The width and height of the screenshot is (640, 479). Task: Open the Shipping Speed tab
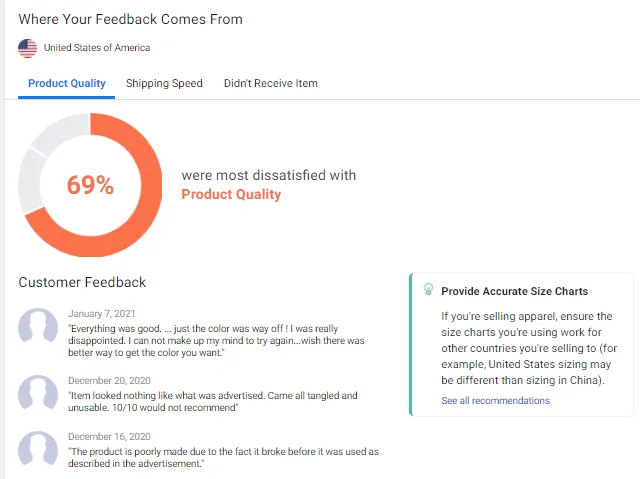[x=164, y=83]
